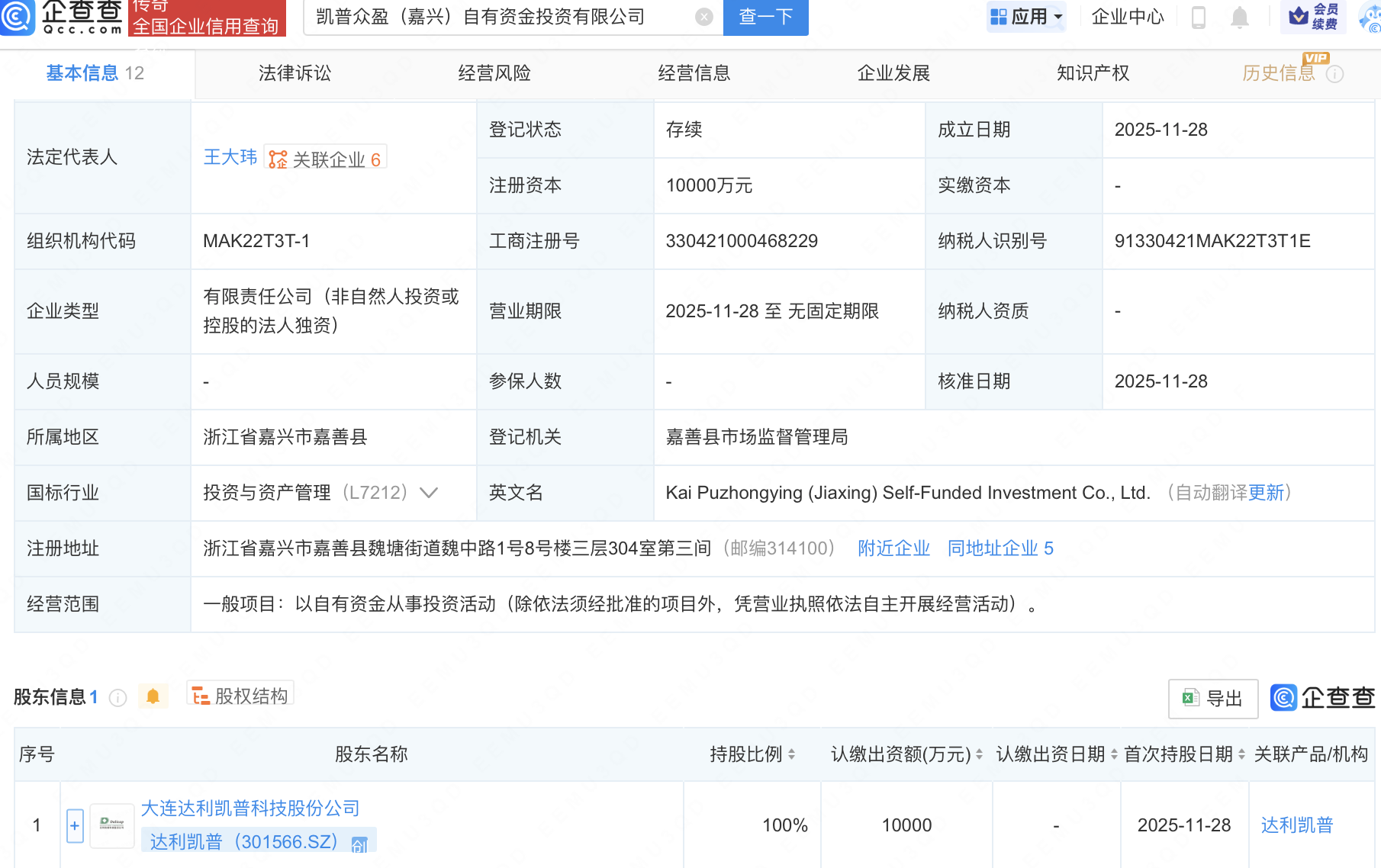
Task: Open 股权结构 equity structure view
Action: [240, 695]
